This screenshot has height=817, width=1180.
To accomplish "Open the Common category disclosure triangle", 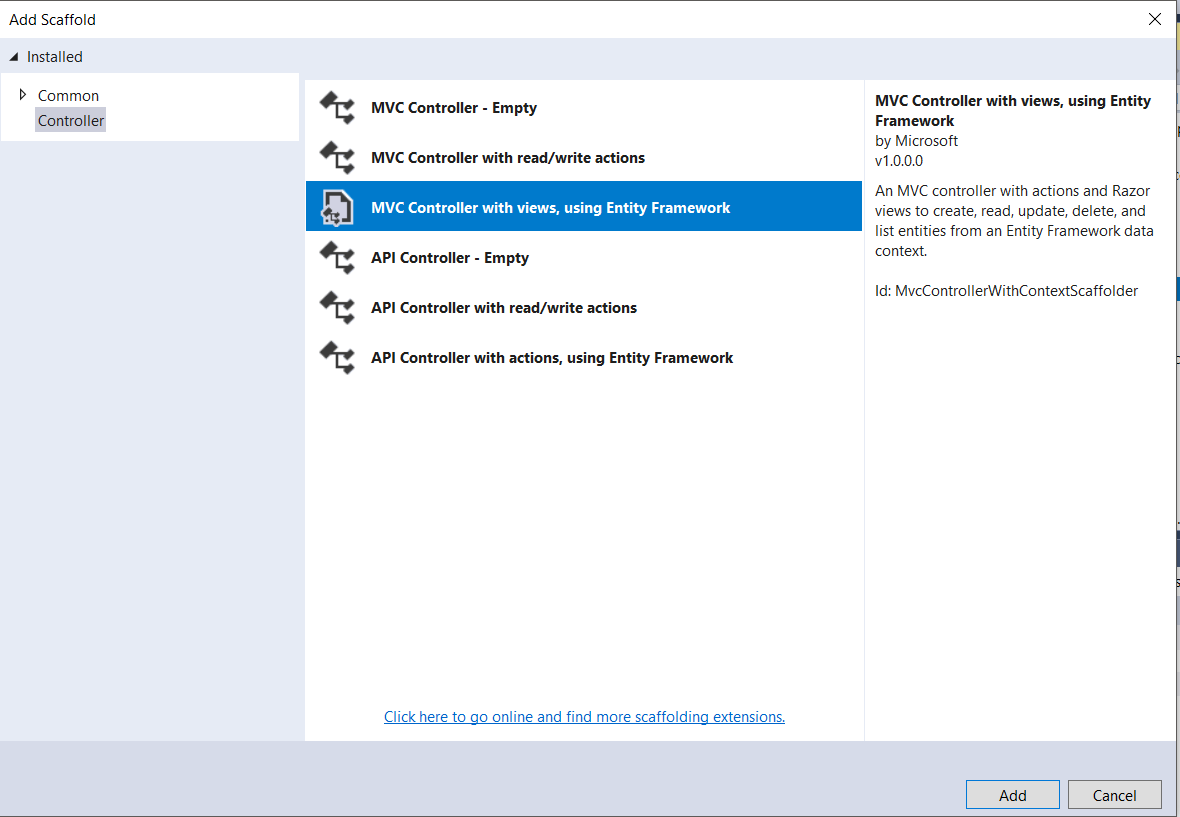I will tap(24, 95).
